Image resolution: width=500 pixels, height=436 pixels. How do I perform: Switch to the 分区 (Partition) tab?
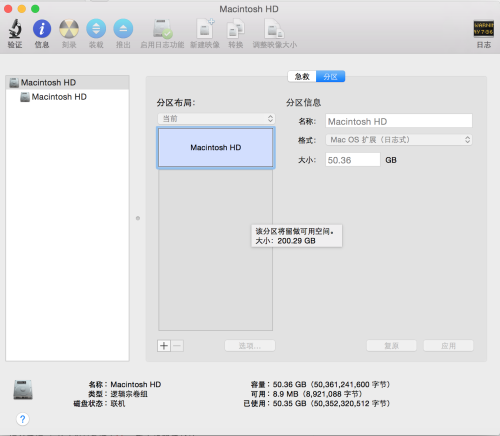[330, 76]
